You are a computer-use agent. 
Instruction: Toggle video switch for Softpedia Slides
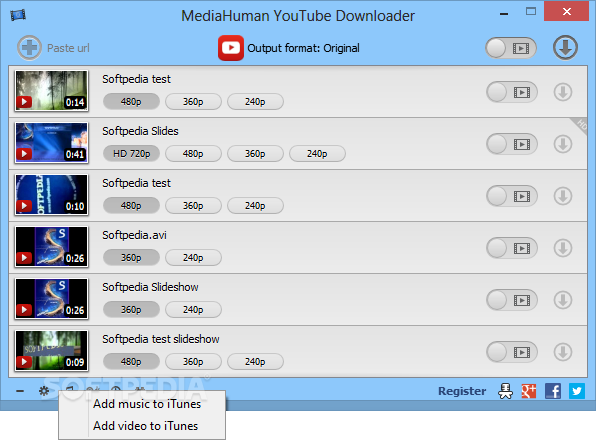coord(512,144)
